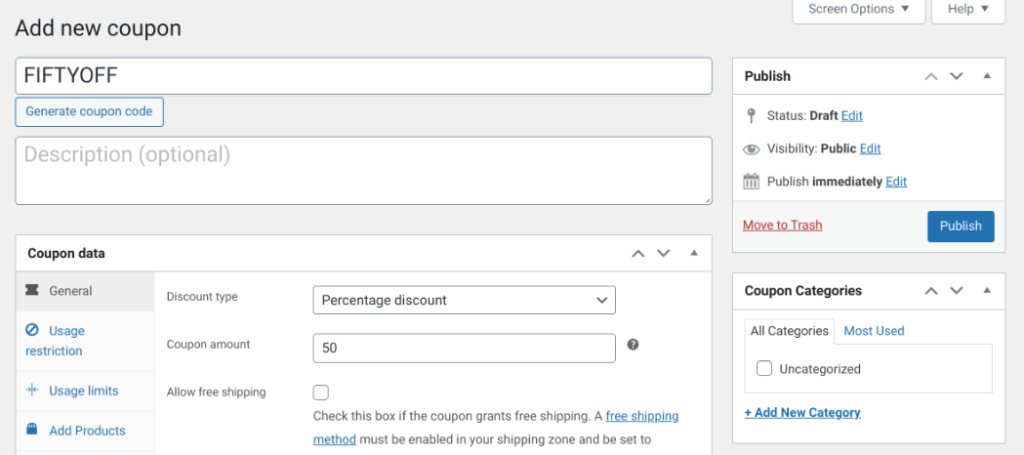Open the Help dropdown
1024x455 pixels.
click(x=968, y=9)
